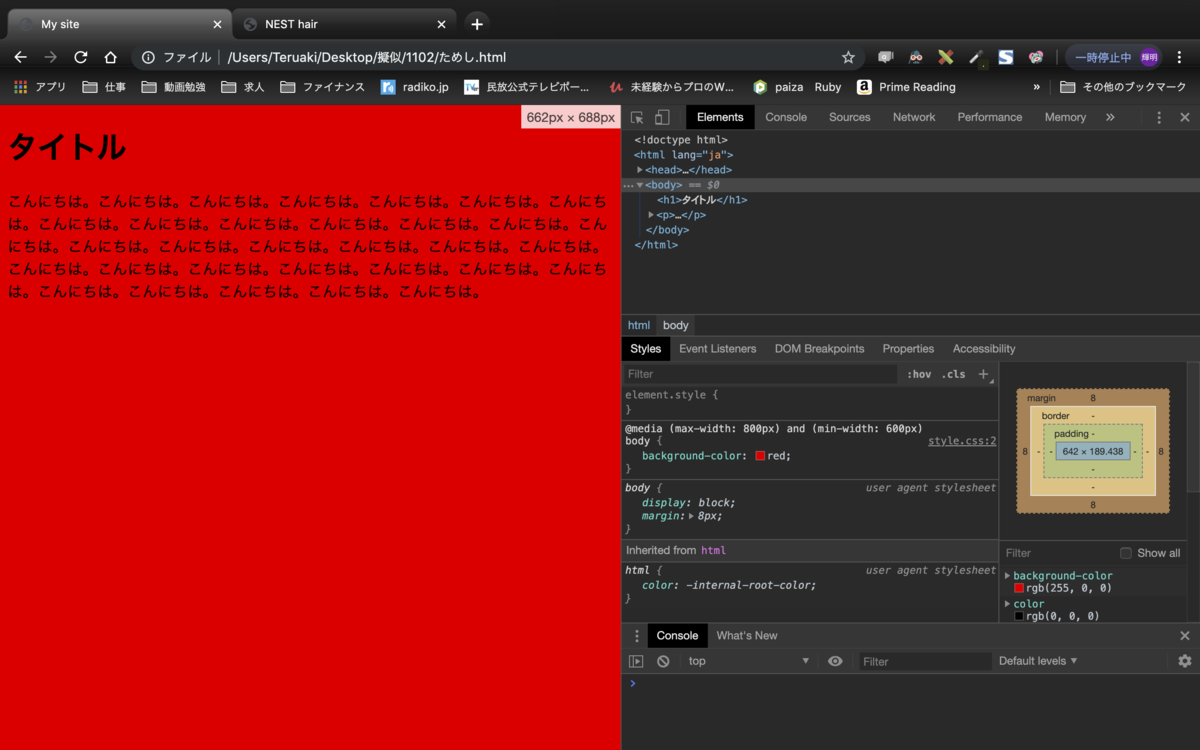Clear the console icon

coord(663,661)
